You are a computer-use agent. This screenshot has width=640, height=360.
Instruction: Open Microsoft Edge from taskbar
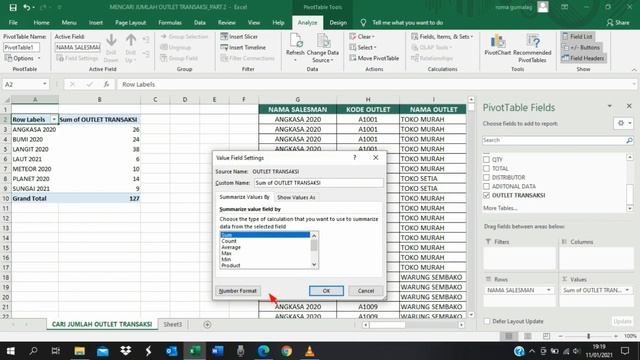coord(264,351)
